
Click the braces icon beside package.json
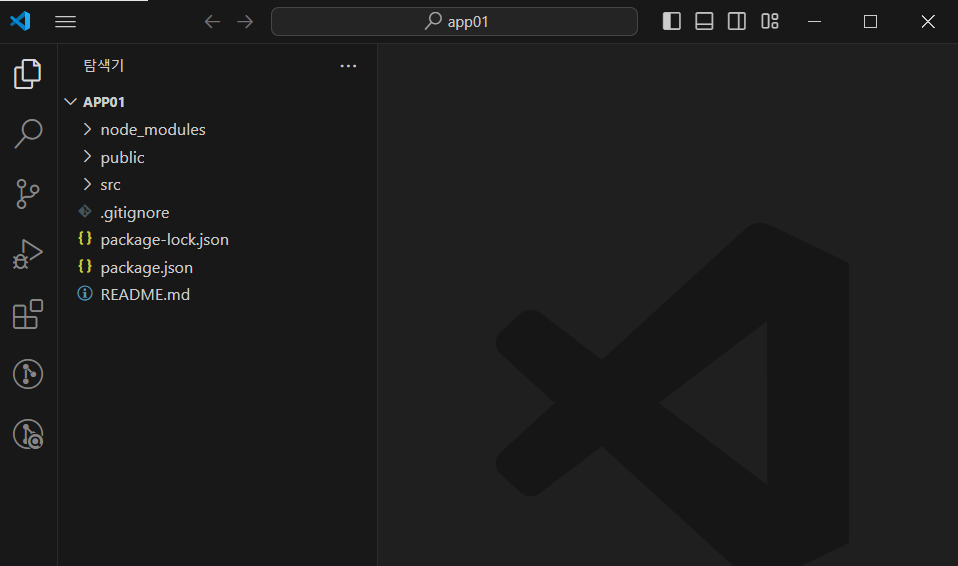click(x=85, y=266)
